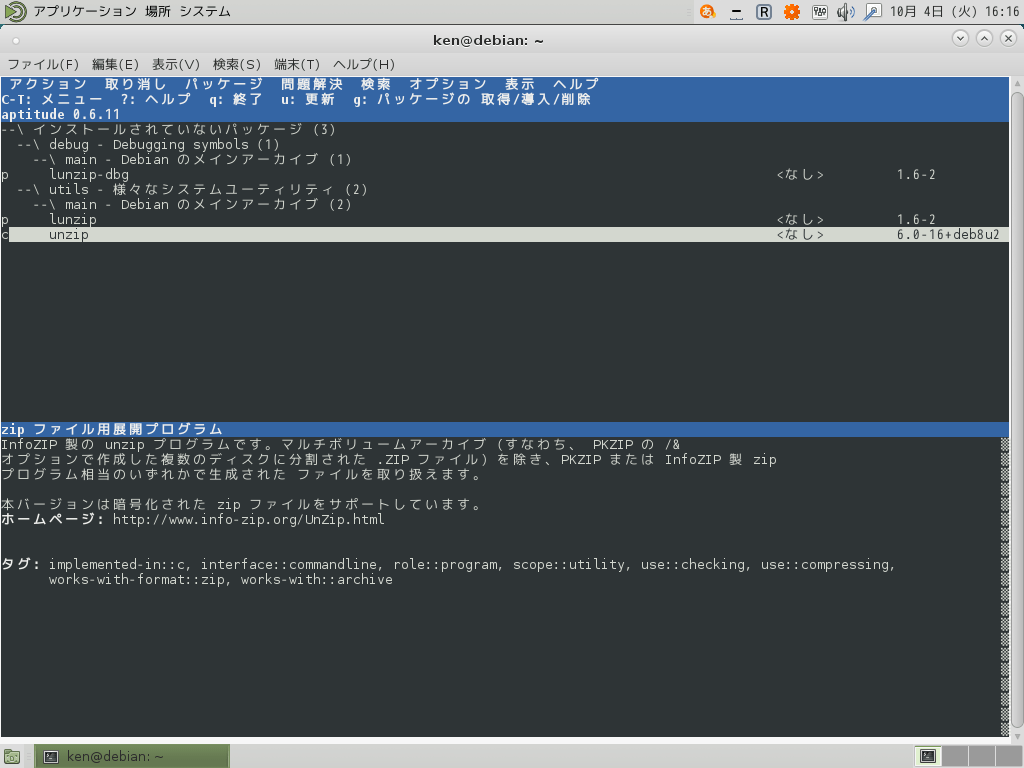The height and width of the screenshot is (768, 1024).
Task: Switch to the second workspace in switcher
Action: pos(954,756)
